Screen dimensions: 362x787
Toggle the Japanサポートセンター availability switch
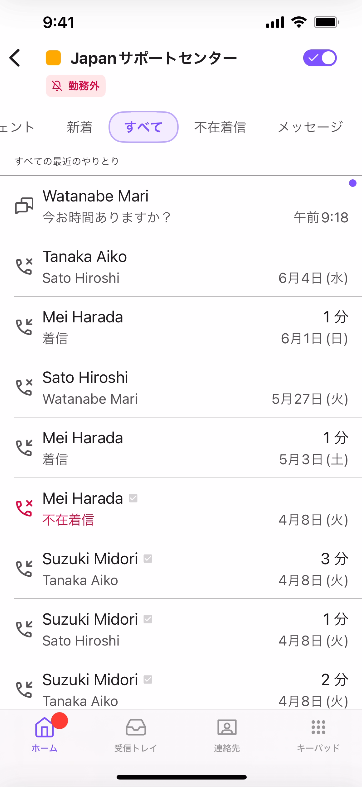pos(319,58)
